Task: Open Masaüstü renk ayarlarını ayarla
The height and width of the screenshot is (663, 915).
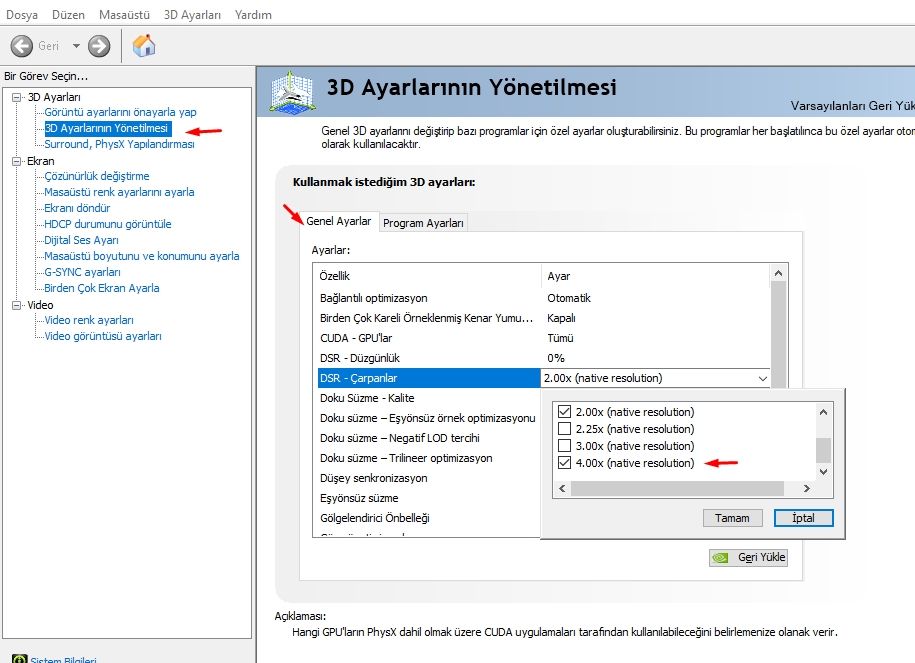Action: pos(119,192)
